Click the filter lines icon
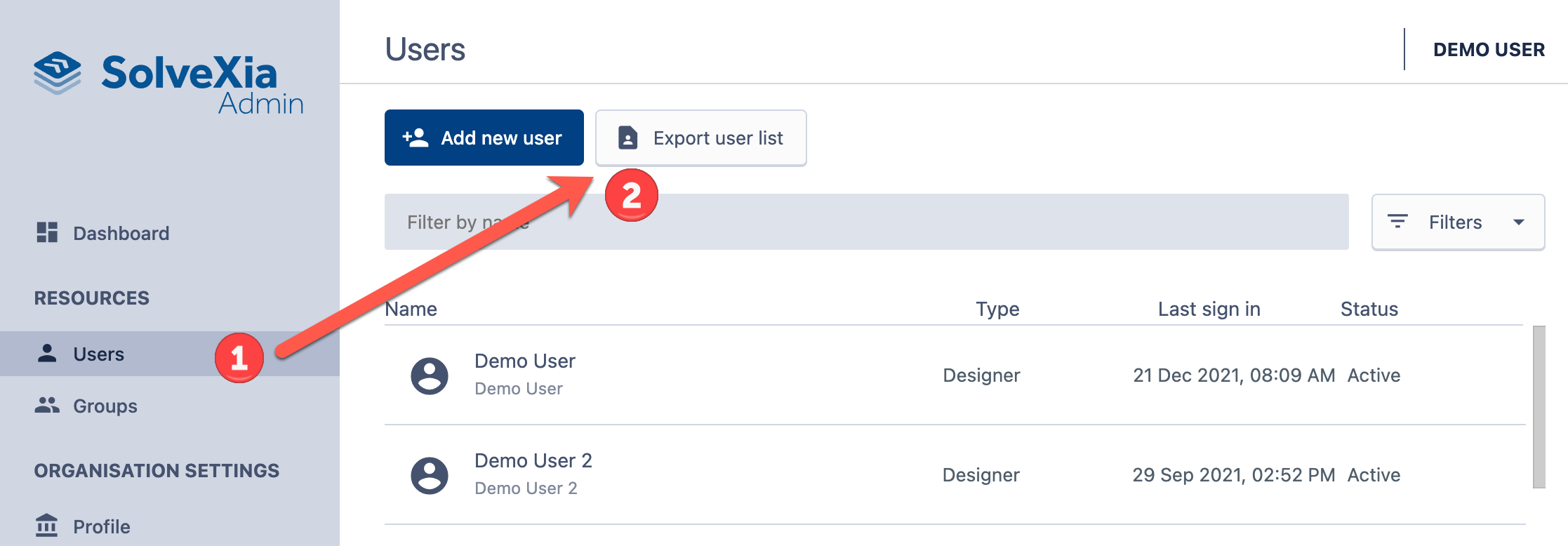 [1397, 222]
